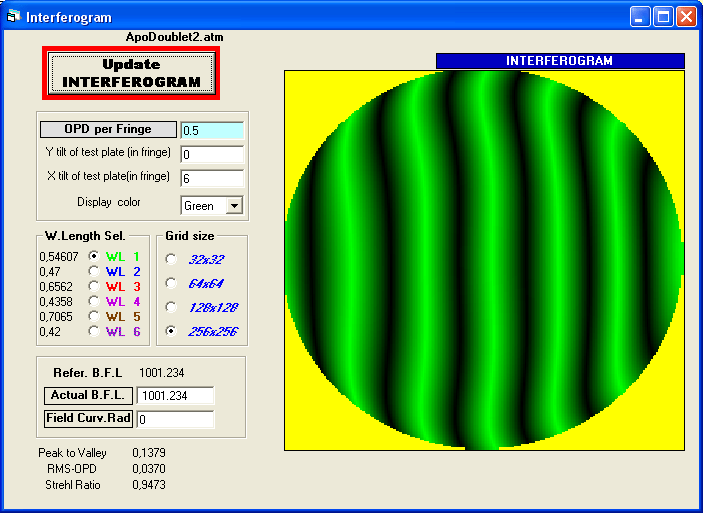Screen dimensions: 703x513
Task: Maximize the Interferogram window
Action: (x=663, y=17)
